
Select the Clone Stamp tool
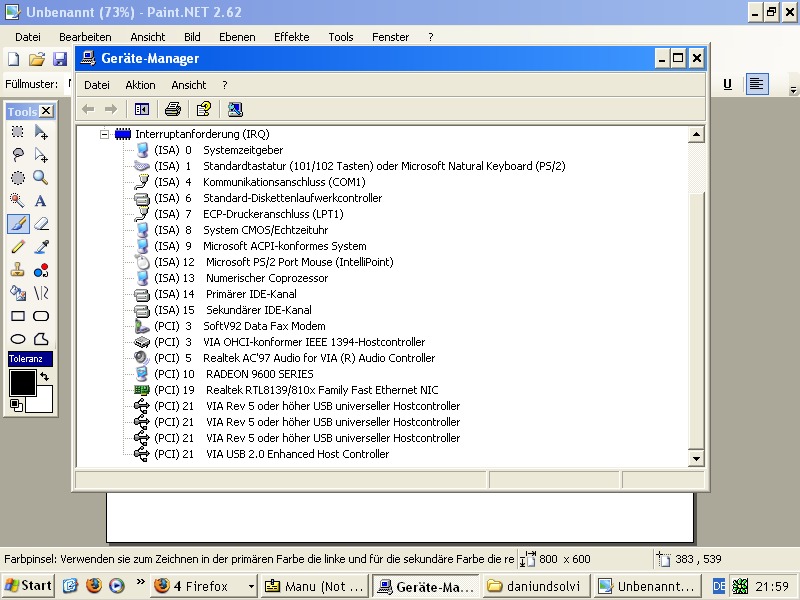[x=18, y=270]
